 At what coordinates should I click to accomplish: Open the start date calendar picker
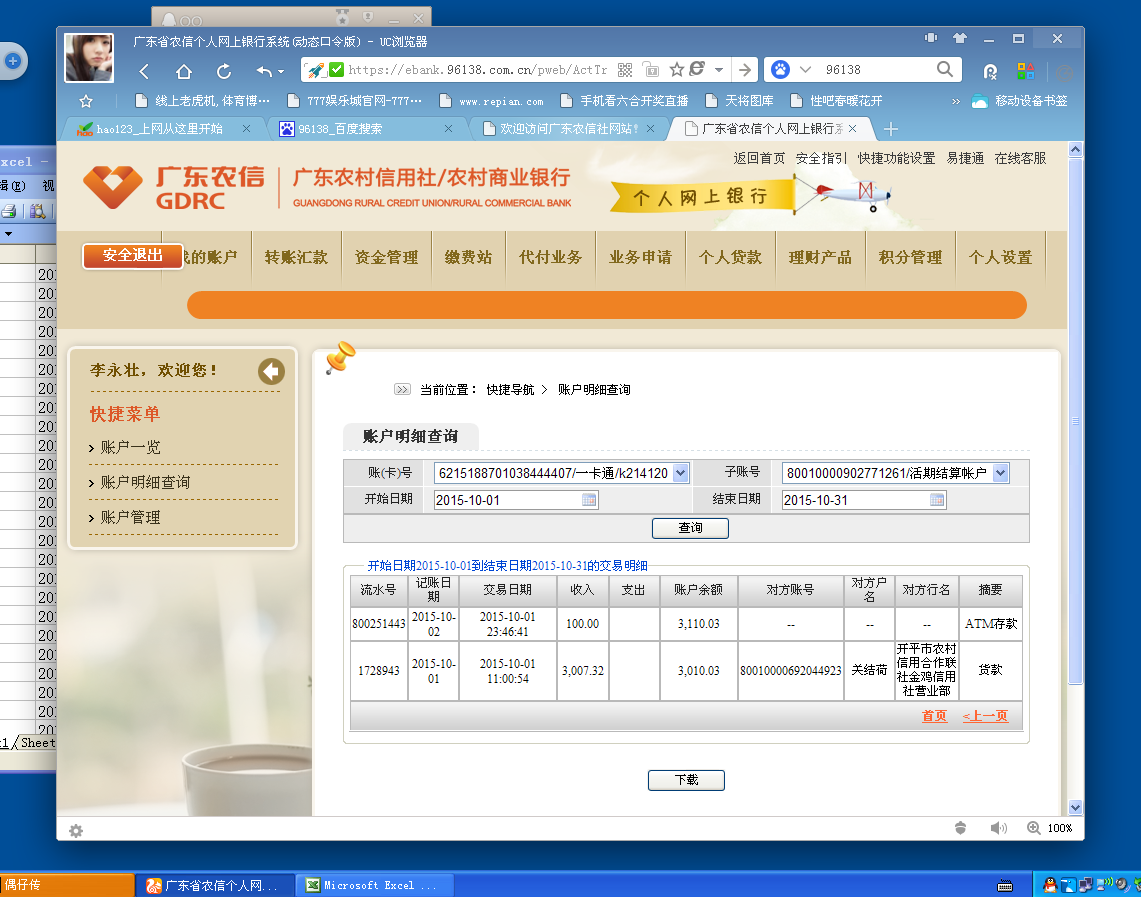click(x=589, y=500)
